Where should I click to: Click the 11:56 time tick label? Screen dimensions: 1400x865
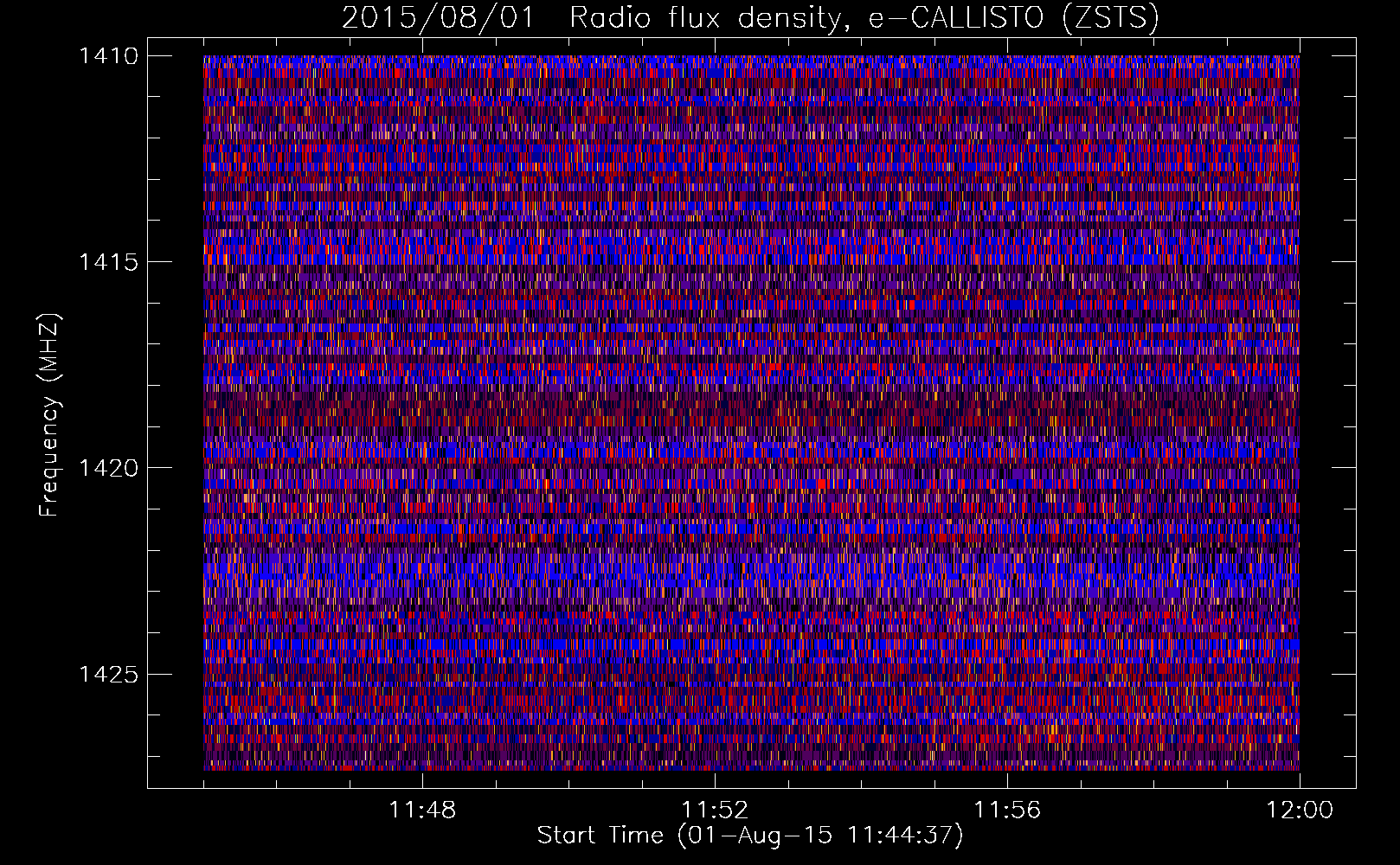click(1007, 811)
